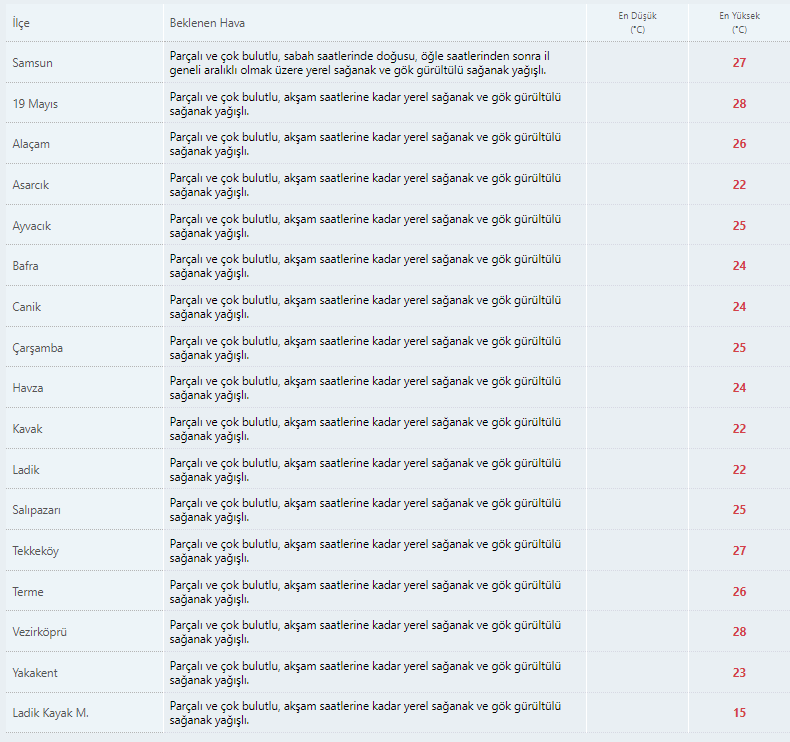Click Asarcık's expected weather description
This screenshot has width=790, height=742.
365,185
